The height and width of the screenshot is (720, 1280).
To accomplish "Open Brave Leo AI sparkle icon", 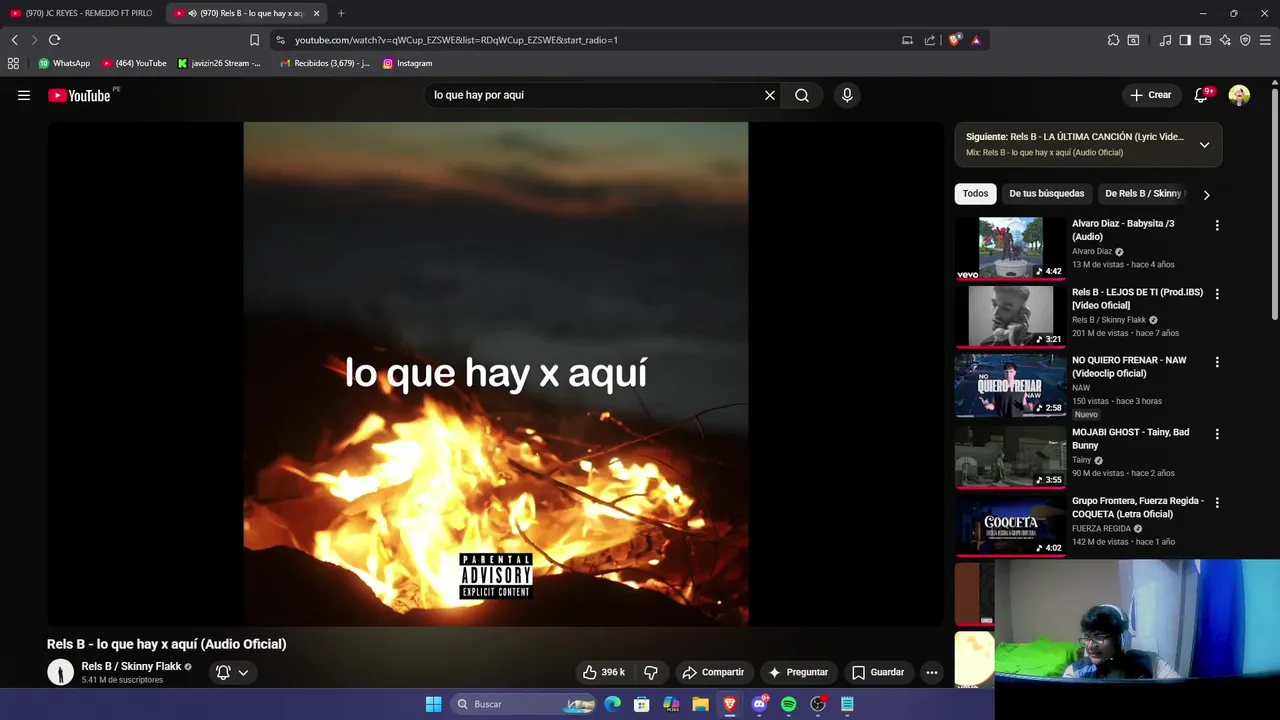I will pyautogui.click(x=1225, y=40).
